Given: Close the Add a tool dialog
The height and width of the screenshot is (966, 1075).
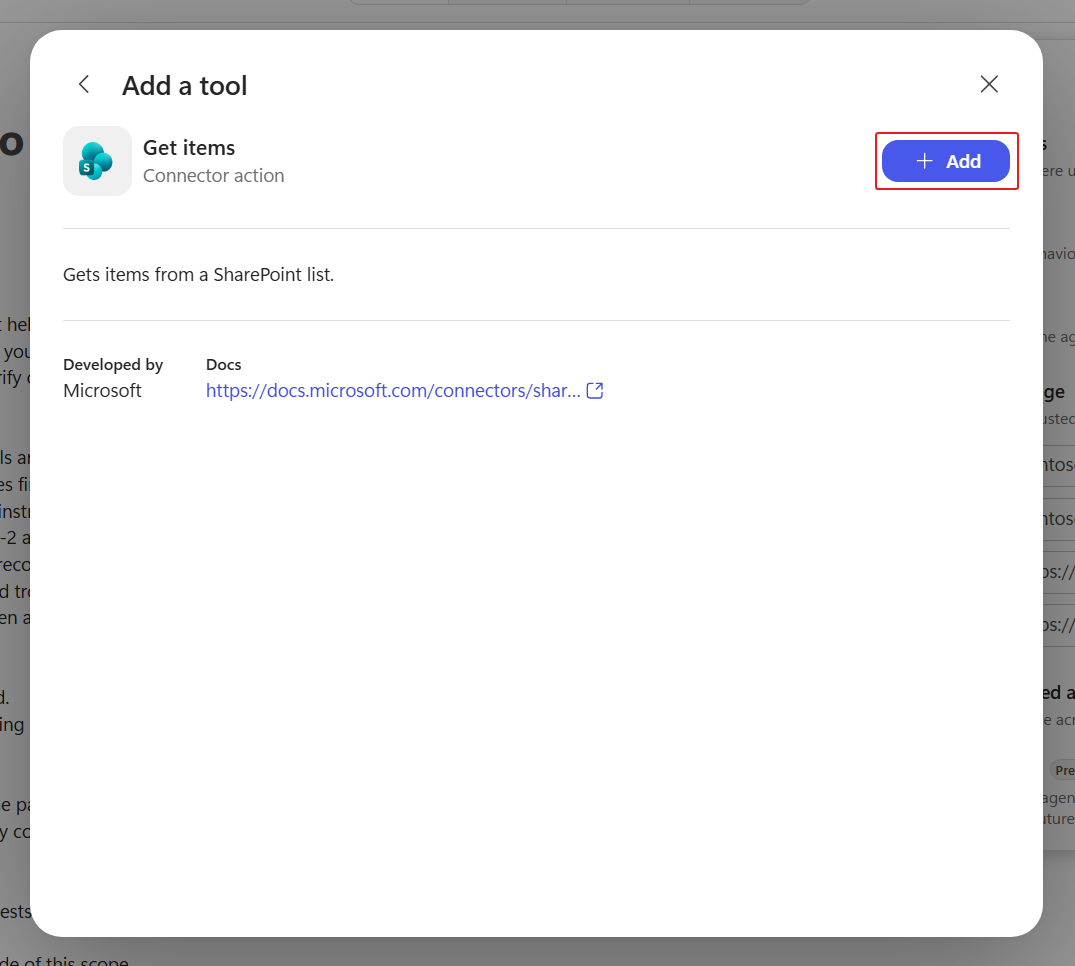Looking at the screenshot, I should 989,84.
